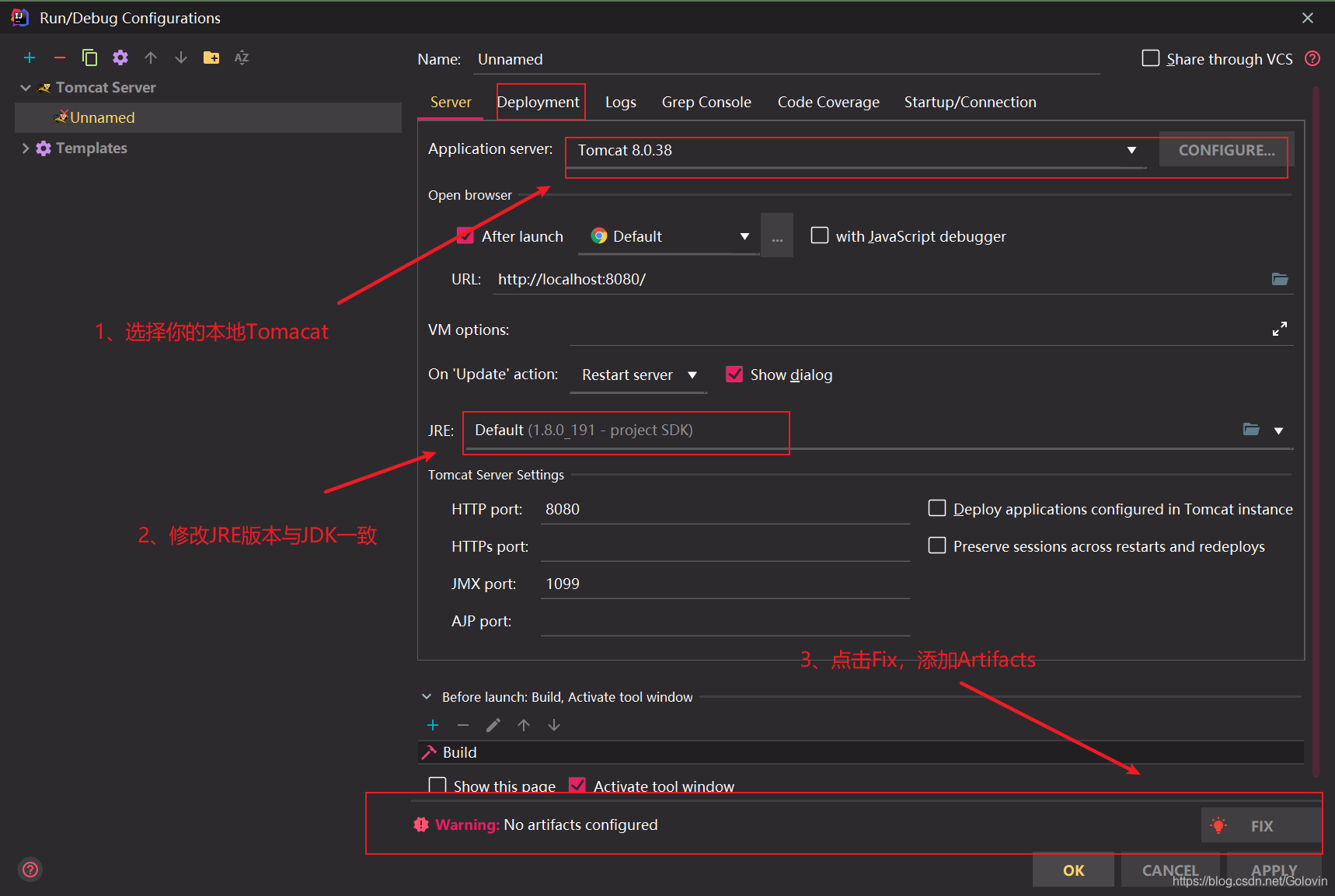Click FIX to add artifacts

(x=1261, y=826)
